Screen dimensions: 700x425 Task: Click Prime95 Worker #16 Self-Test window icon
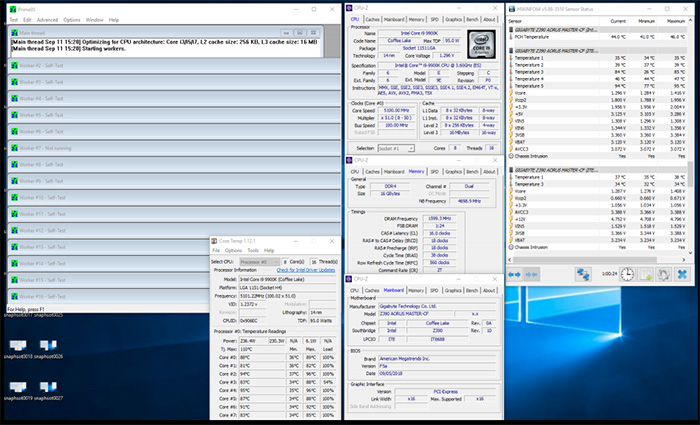[x=14, y=296]
